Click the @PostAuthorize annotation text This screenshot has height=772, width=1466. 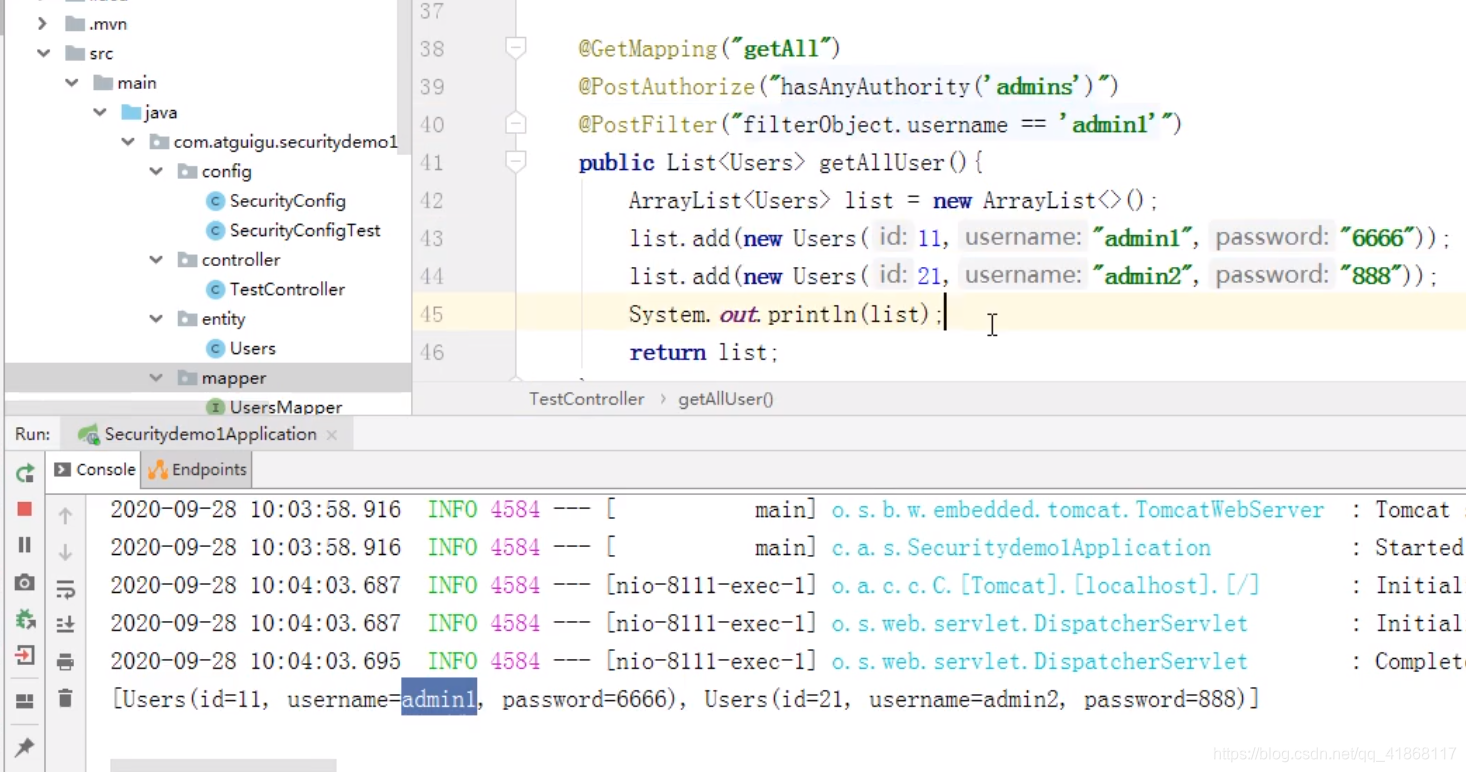(666, 86)
